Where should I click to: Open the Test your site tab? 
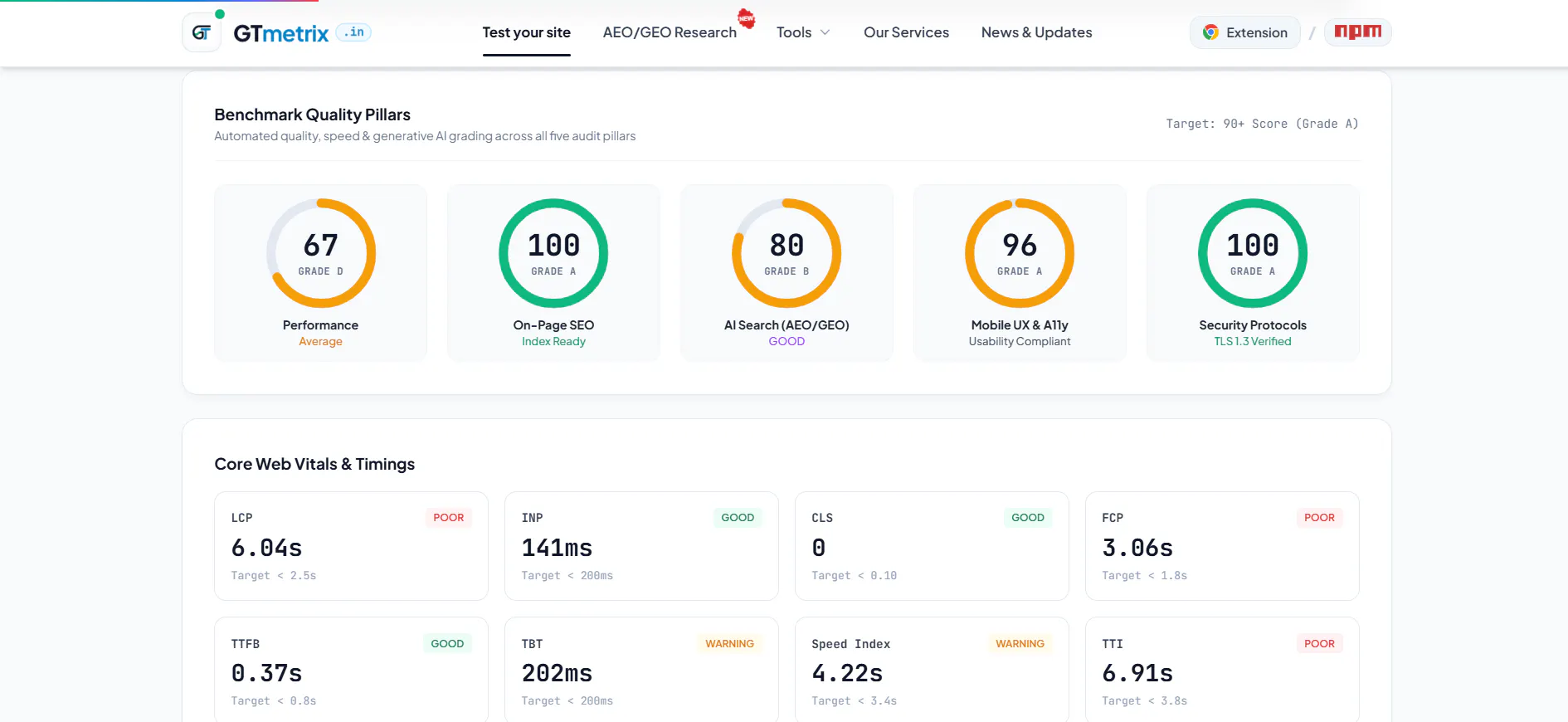pos(527,32)
